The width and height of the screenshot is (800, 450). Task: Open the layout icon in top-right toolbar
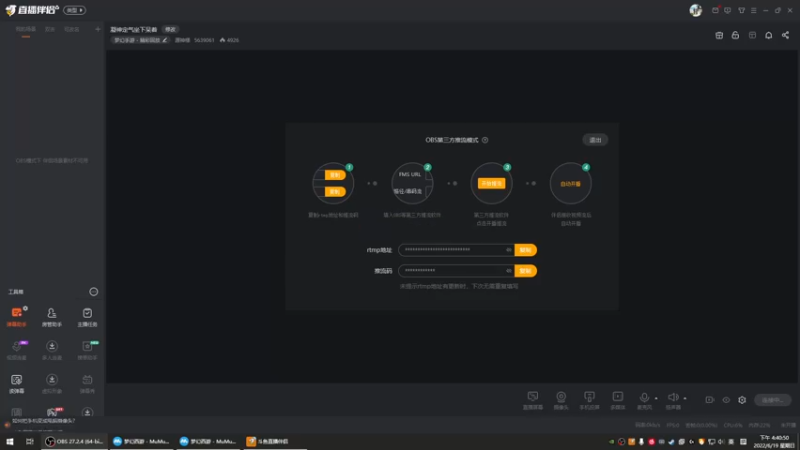click(x=752, y=35)
